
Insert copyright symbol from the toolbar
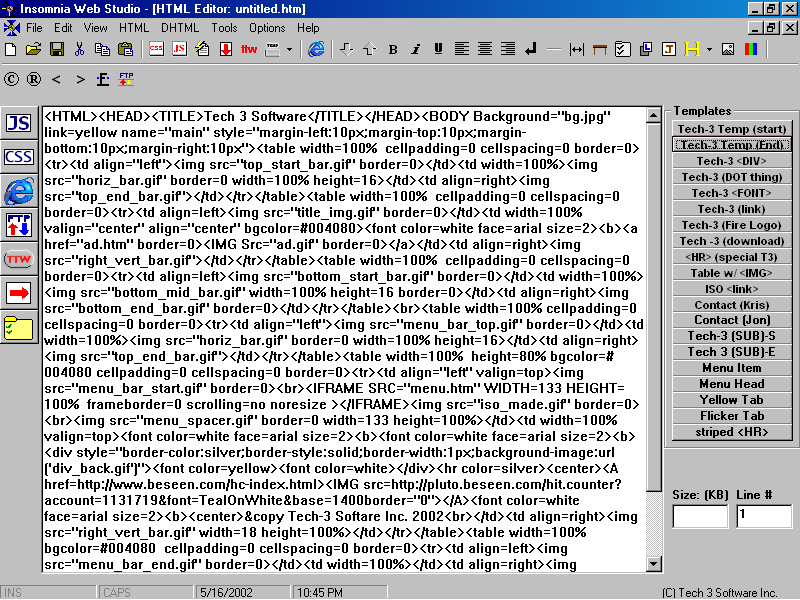click(x=12, y=79)
